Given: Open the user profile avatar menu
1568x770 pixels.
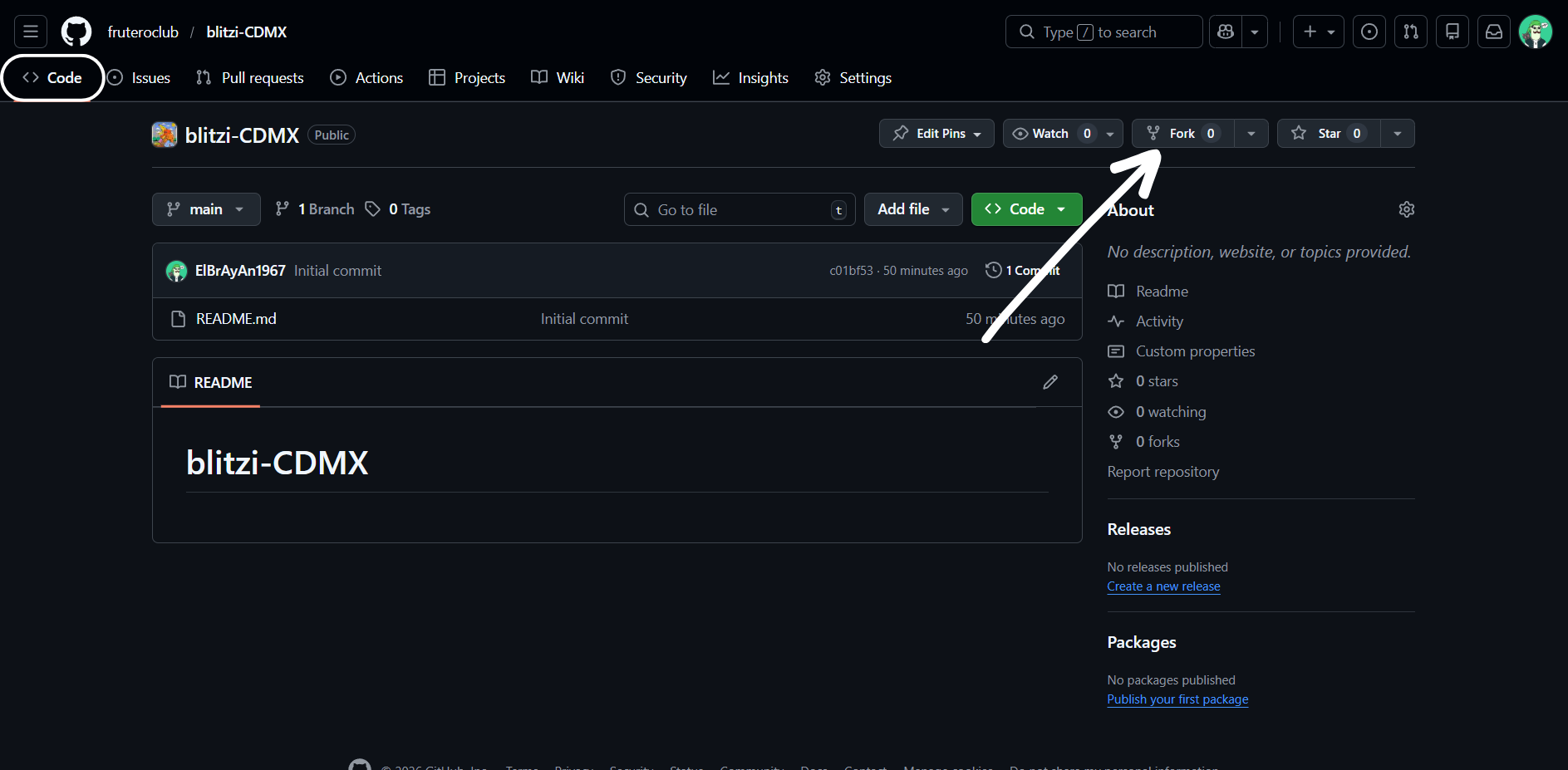Looking at the screenshot, I should click(x=1536, y=32).
